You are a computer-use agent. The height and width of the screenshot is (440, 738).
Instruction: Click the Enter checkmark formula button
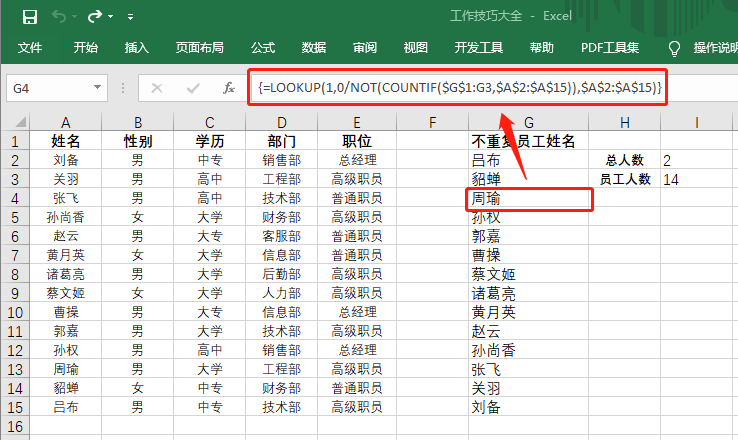point(193,88)
